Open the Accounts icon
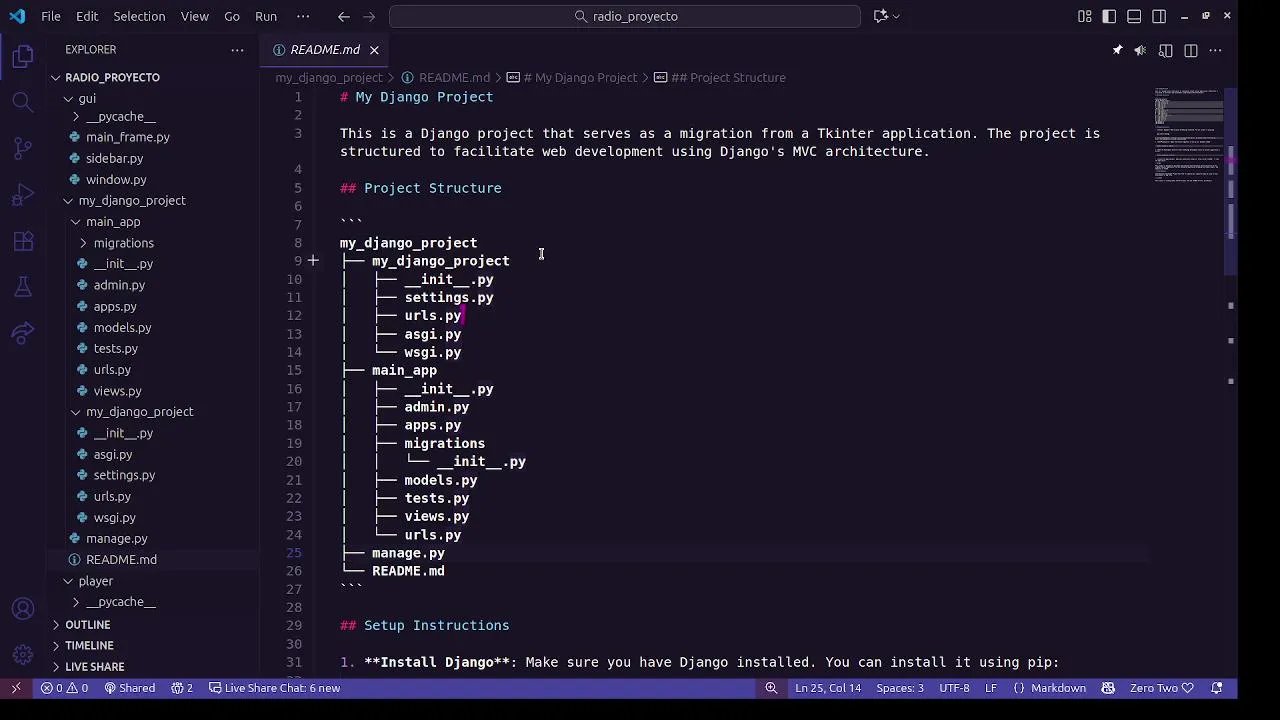This screenshot has height=720, width=1280. (x=23, y=609)
